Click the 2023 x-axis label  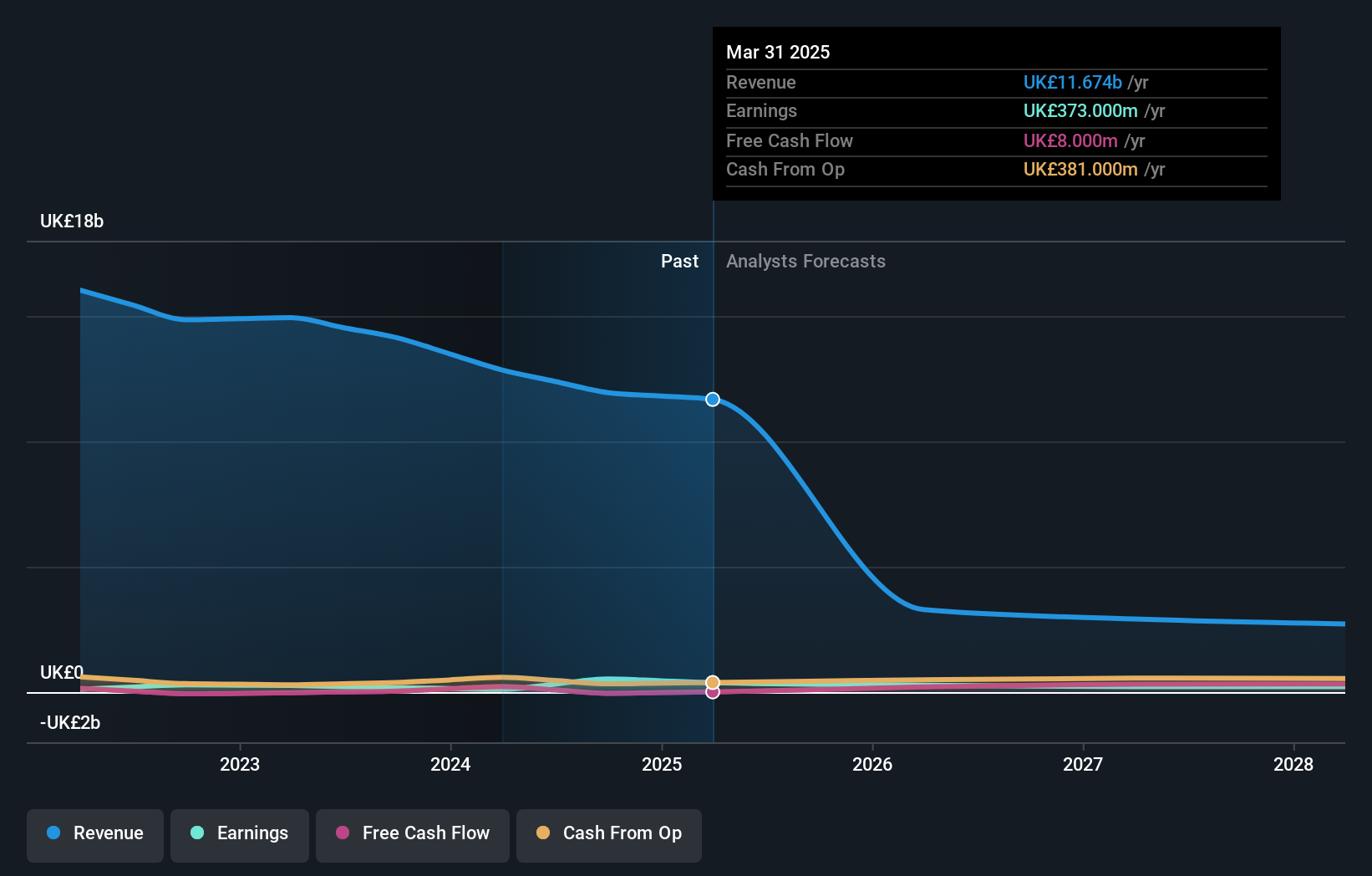coord(240,764)
